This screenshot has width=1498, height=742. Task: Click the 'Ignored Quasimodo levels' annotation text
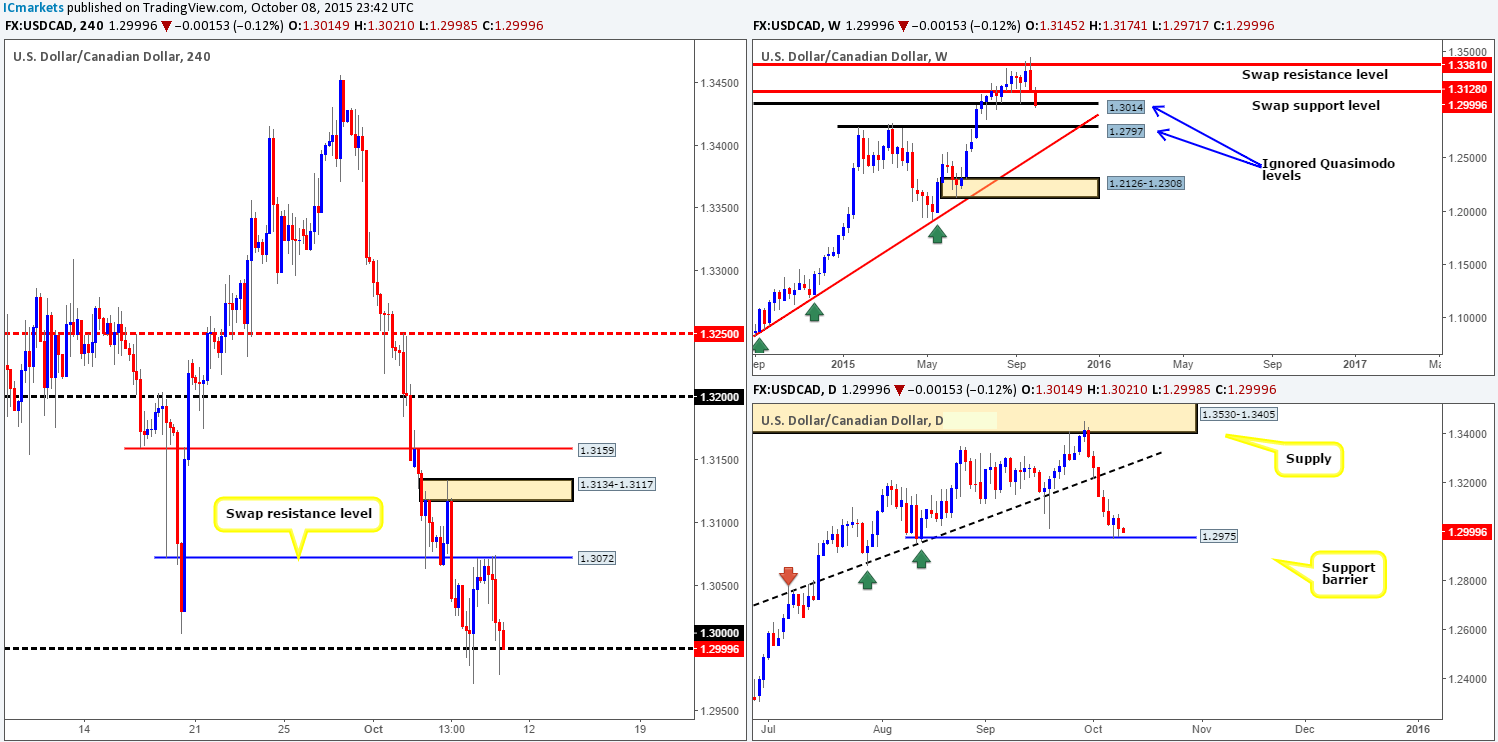coord(1328,169)
